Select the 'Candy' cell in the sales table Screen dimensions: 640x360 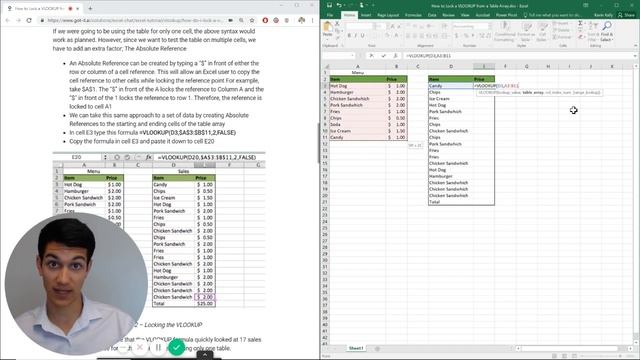[x=451, y=86]
